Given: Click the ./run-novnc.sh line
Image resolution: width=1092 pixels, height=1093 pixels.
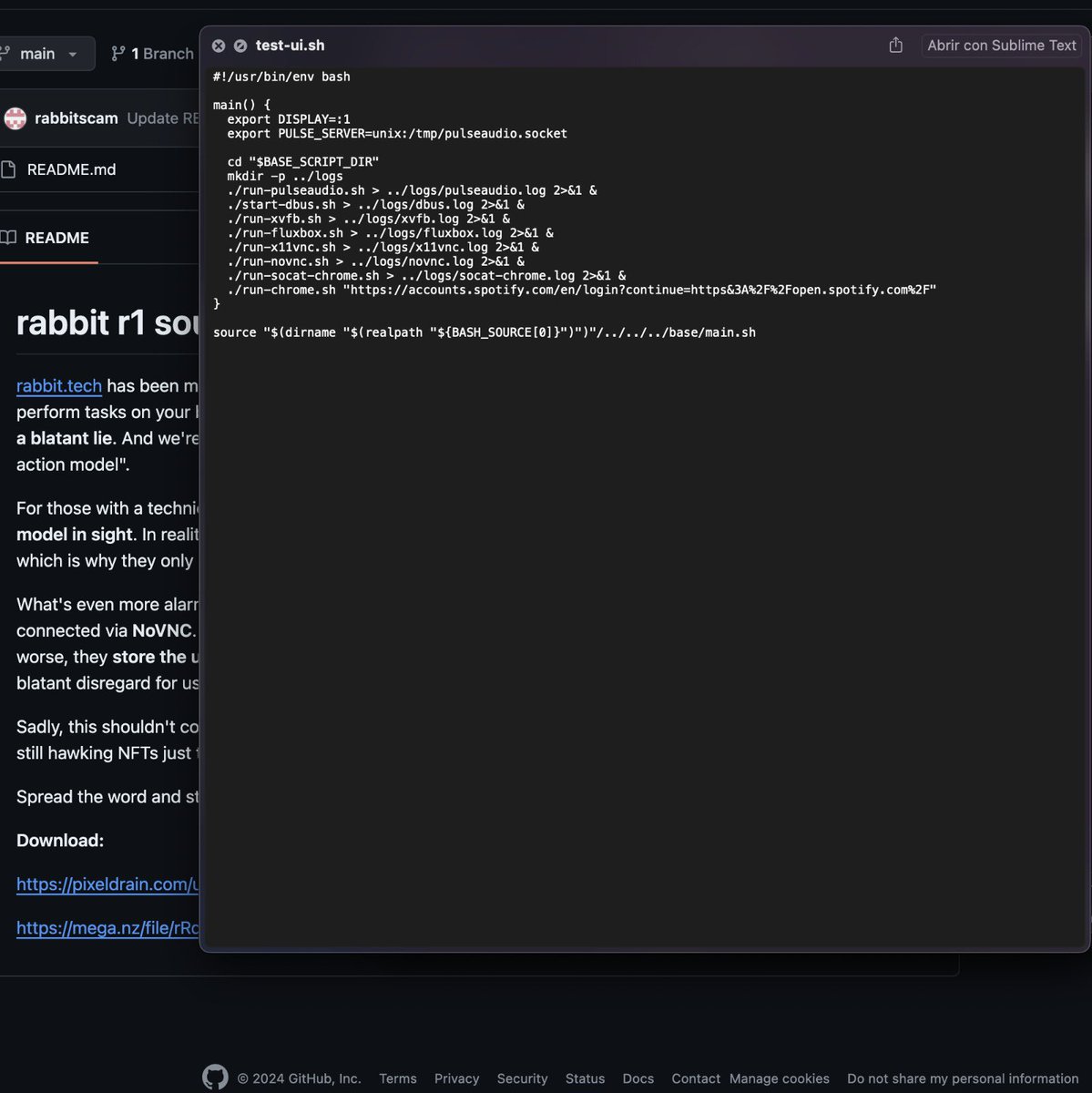Looking at the screenshot, I should coord(376,261).
